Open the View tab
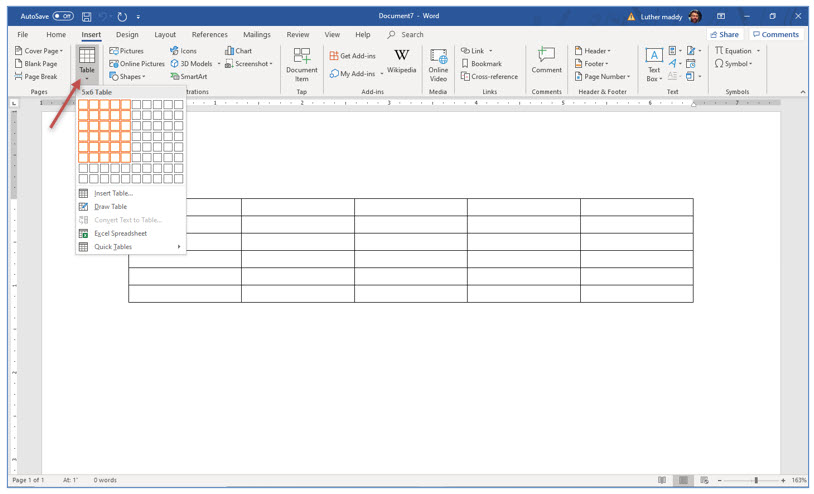The height and width of the screenshot is (494, 814). pos(332,34)
